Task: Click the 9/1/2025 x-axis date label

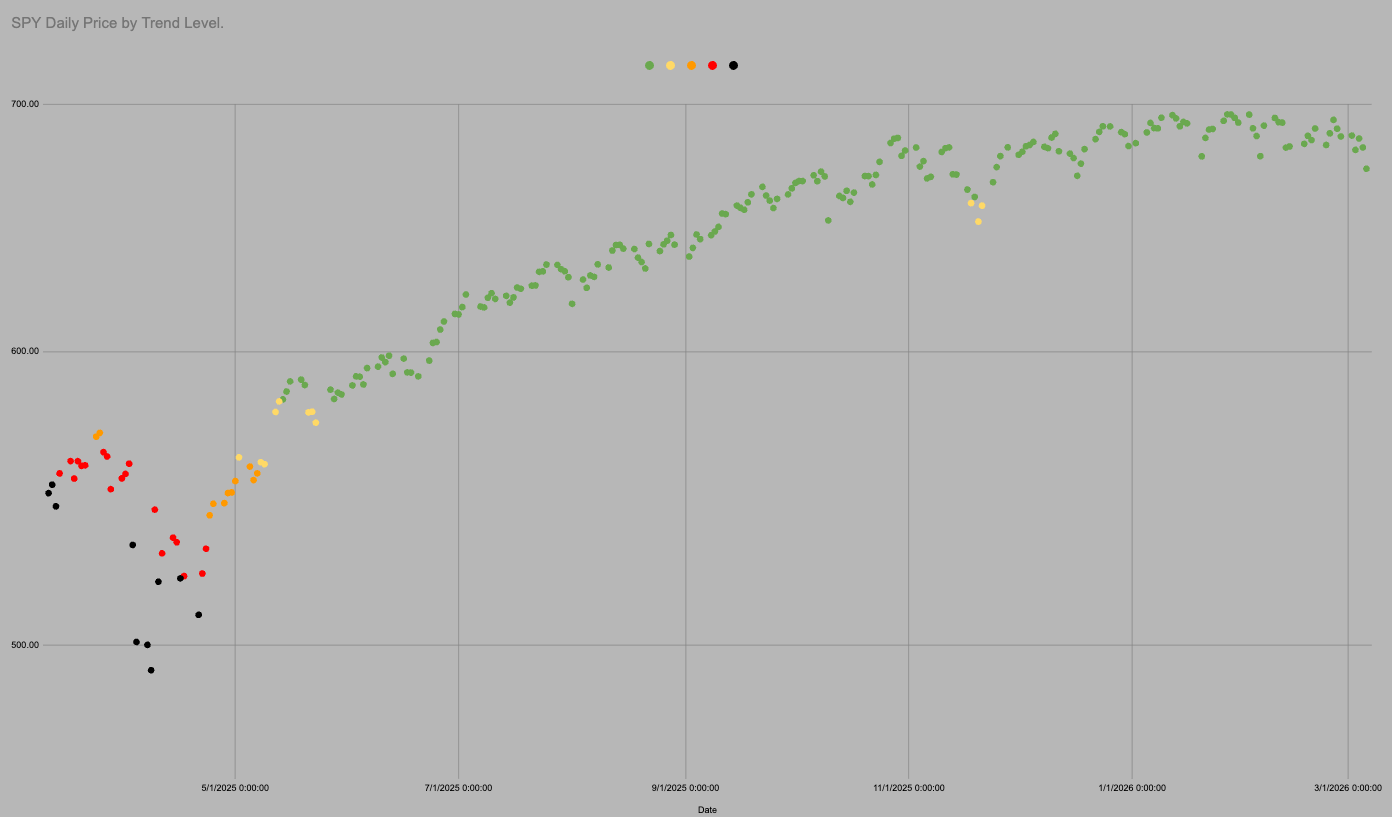Action: (685, 788)
